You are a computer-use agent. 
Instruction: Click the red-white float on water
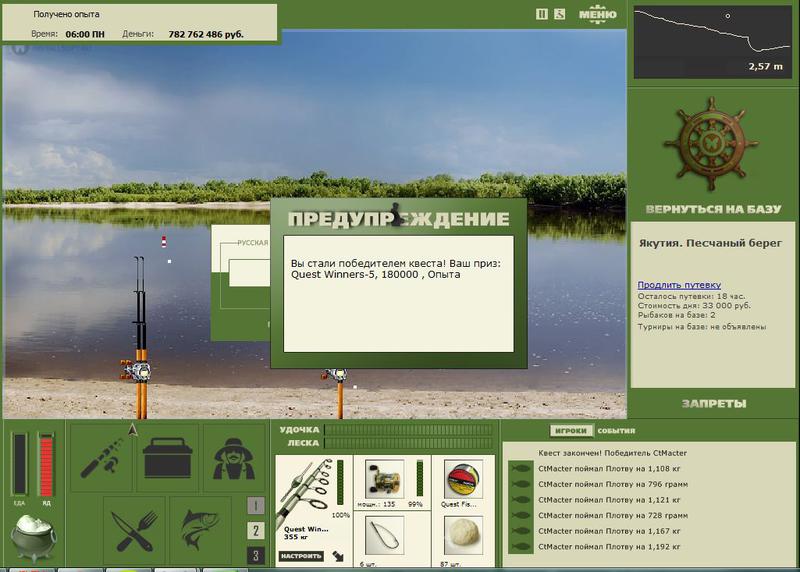[164, 241]
